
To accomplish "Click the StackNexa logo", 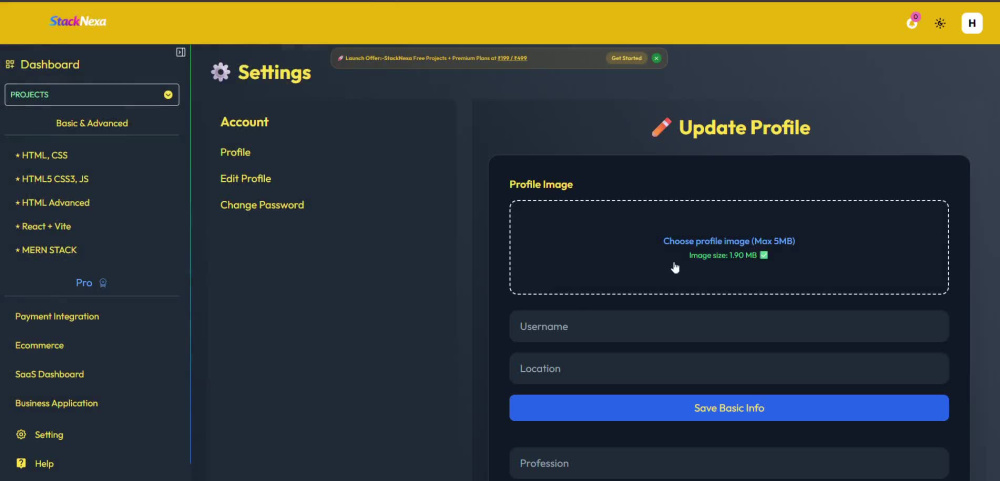I will pyautogui.click(x=78, y=22).
